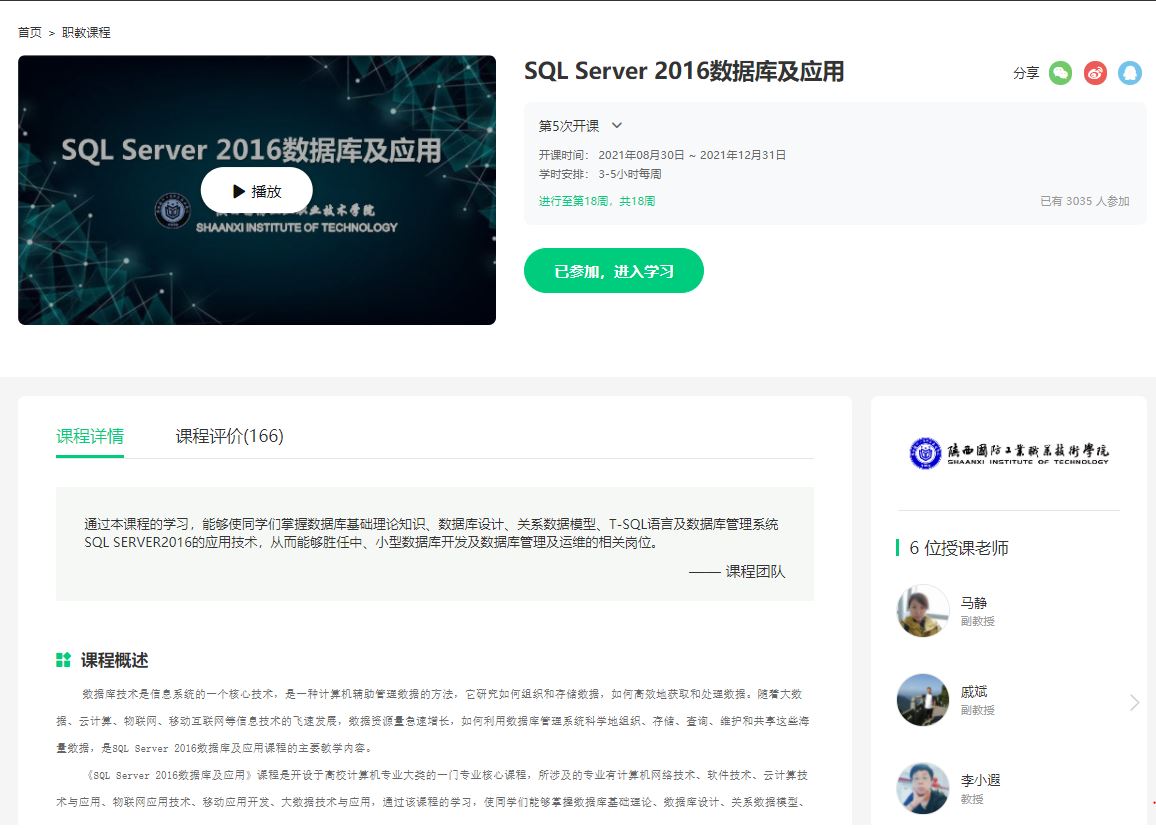Expand the 第5次开课 session dropdown
The width and height of the screenshot is (1156, 828).
tap(616, 126)
